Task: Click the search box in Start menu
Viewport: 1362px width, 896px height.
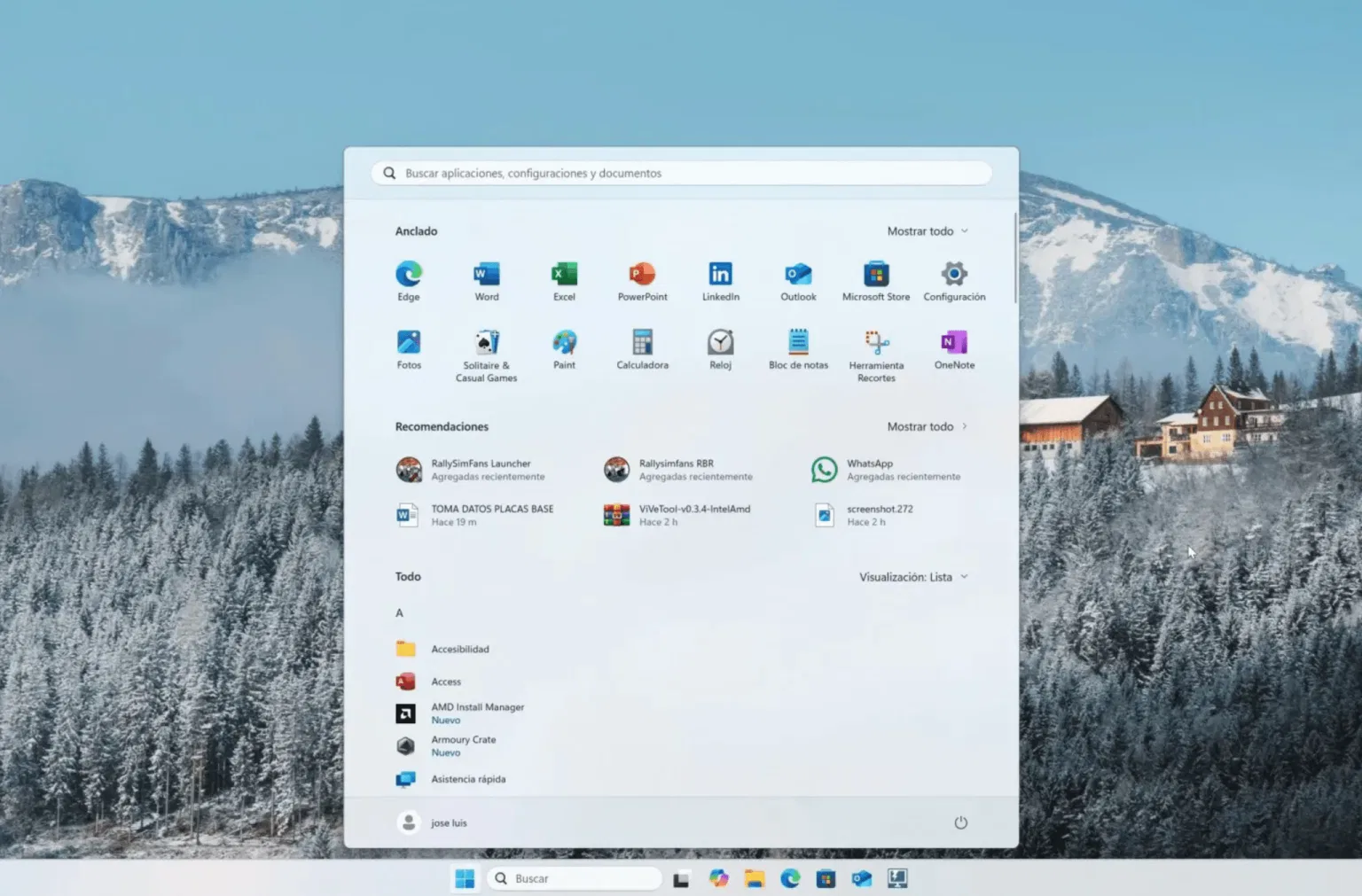Action: (x=681, y=173)
